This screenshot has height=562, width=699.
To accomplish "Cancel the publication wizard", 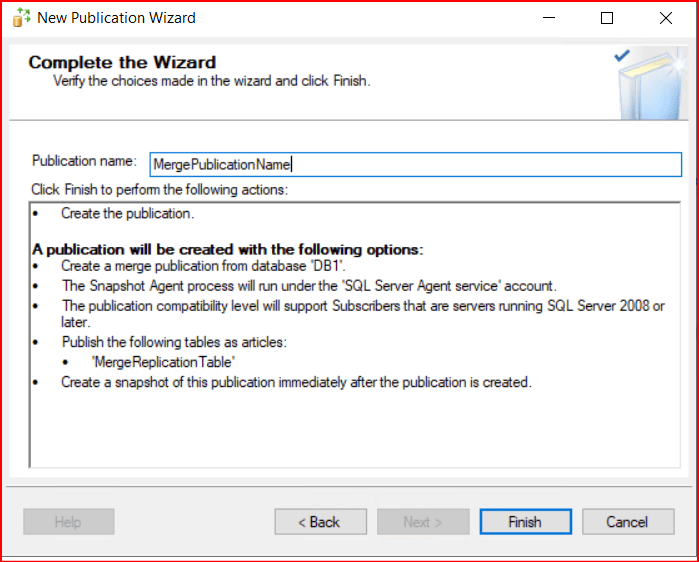I will [x=627, y=522].
